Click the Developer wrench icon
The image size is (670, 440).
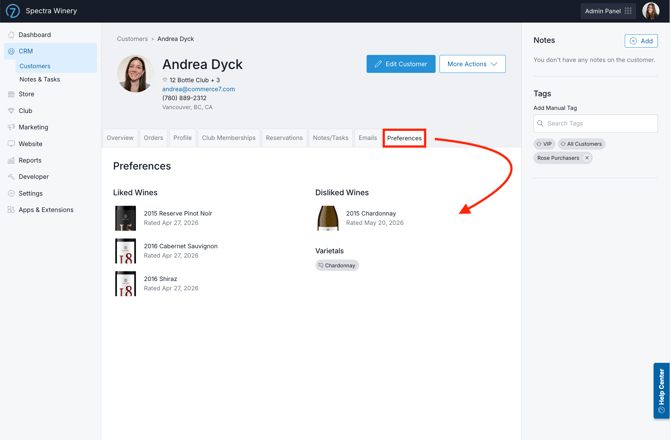coord(11,176)
